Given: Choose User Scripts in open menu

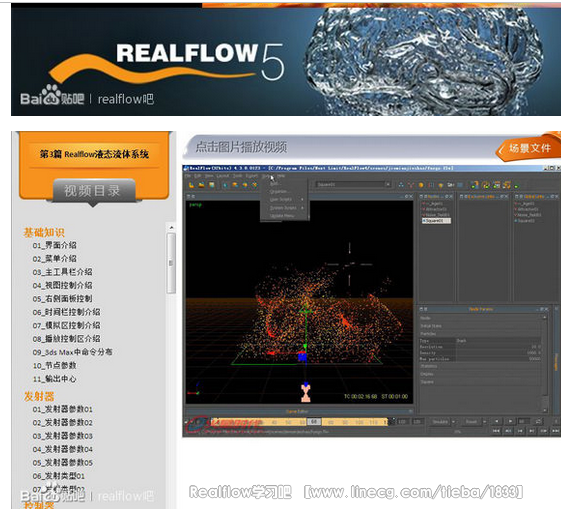Looking at the screenshot, I should [x=284, y=199].
